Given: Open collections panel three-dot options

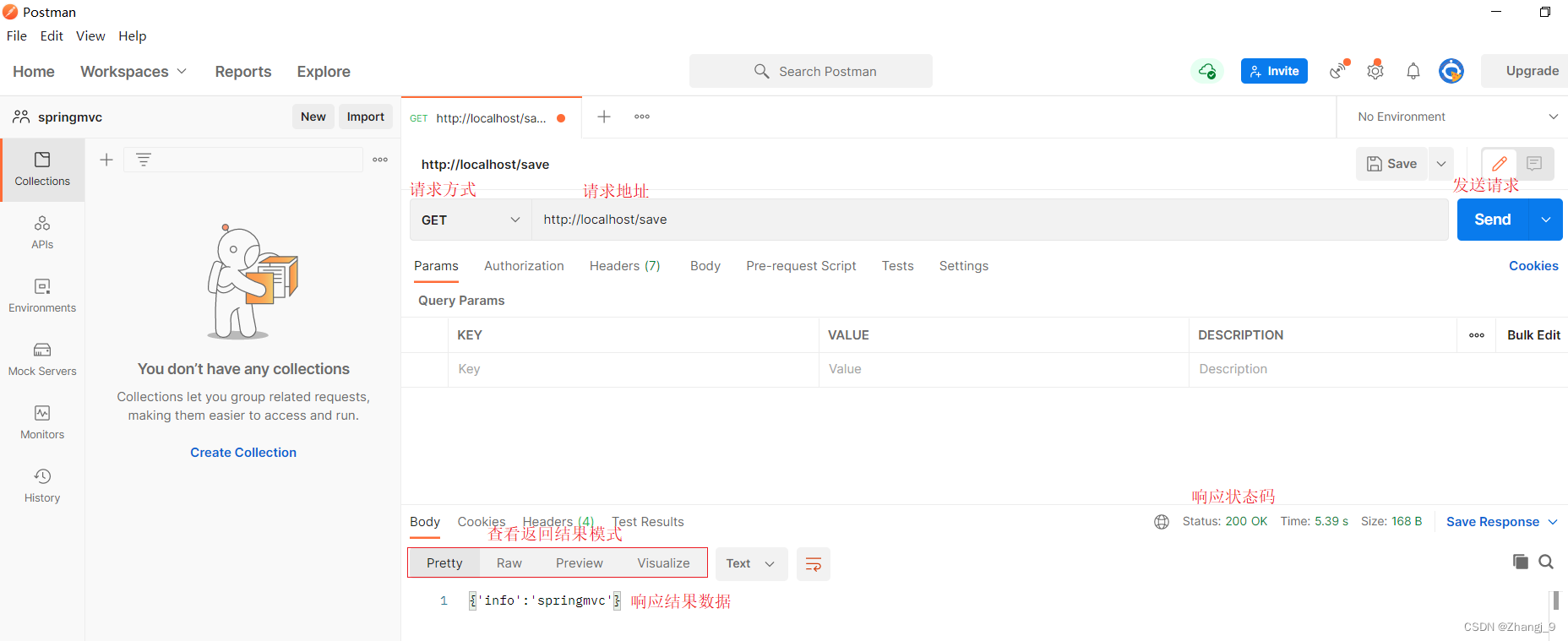Looking at the screenshot, I should [380, 160].
